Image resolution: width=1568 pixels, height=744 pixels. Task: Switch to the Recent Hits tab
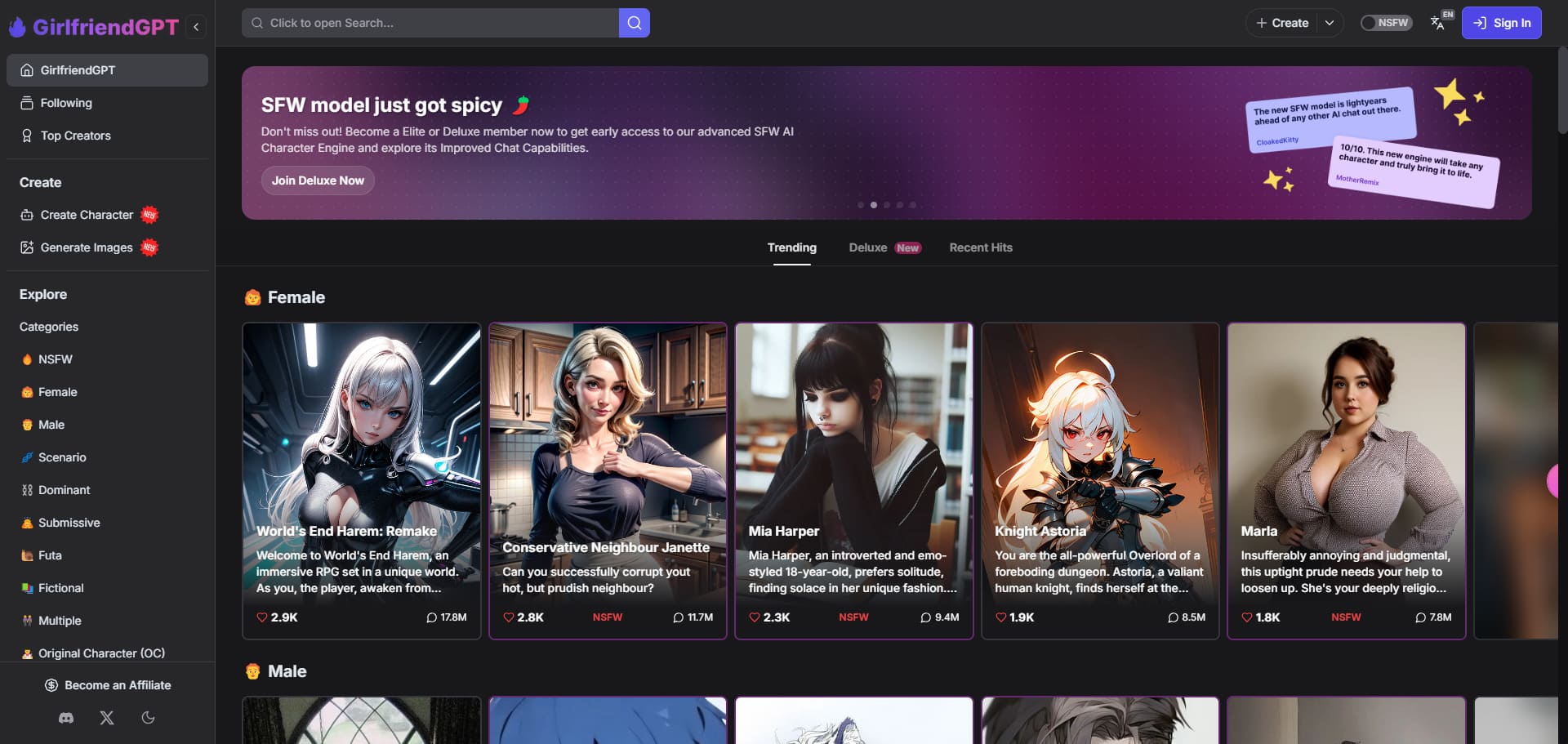980,247
